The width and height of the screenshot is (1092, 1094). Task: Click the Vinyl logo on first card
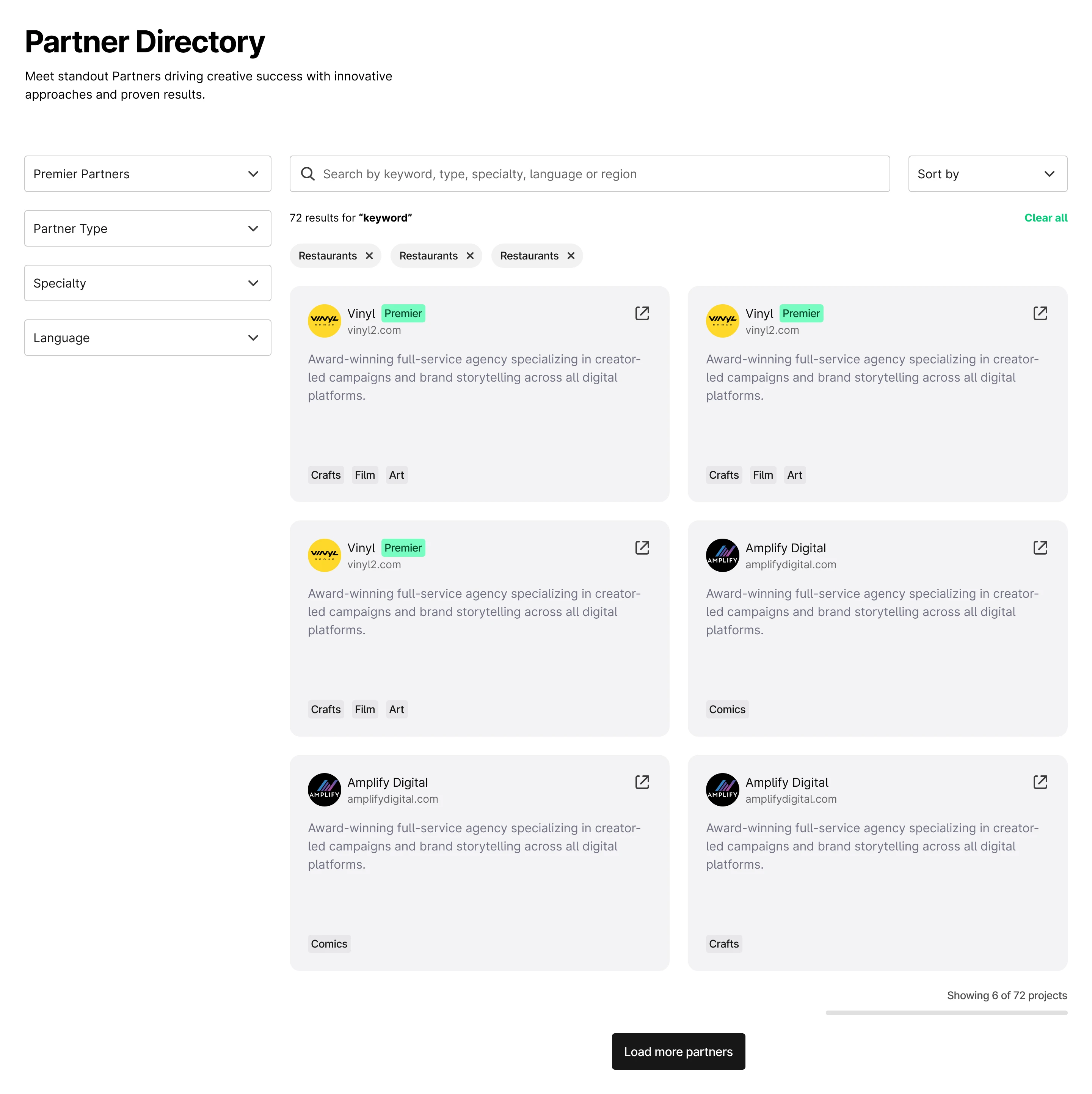point(324,321)
